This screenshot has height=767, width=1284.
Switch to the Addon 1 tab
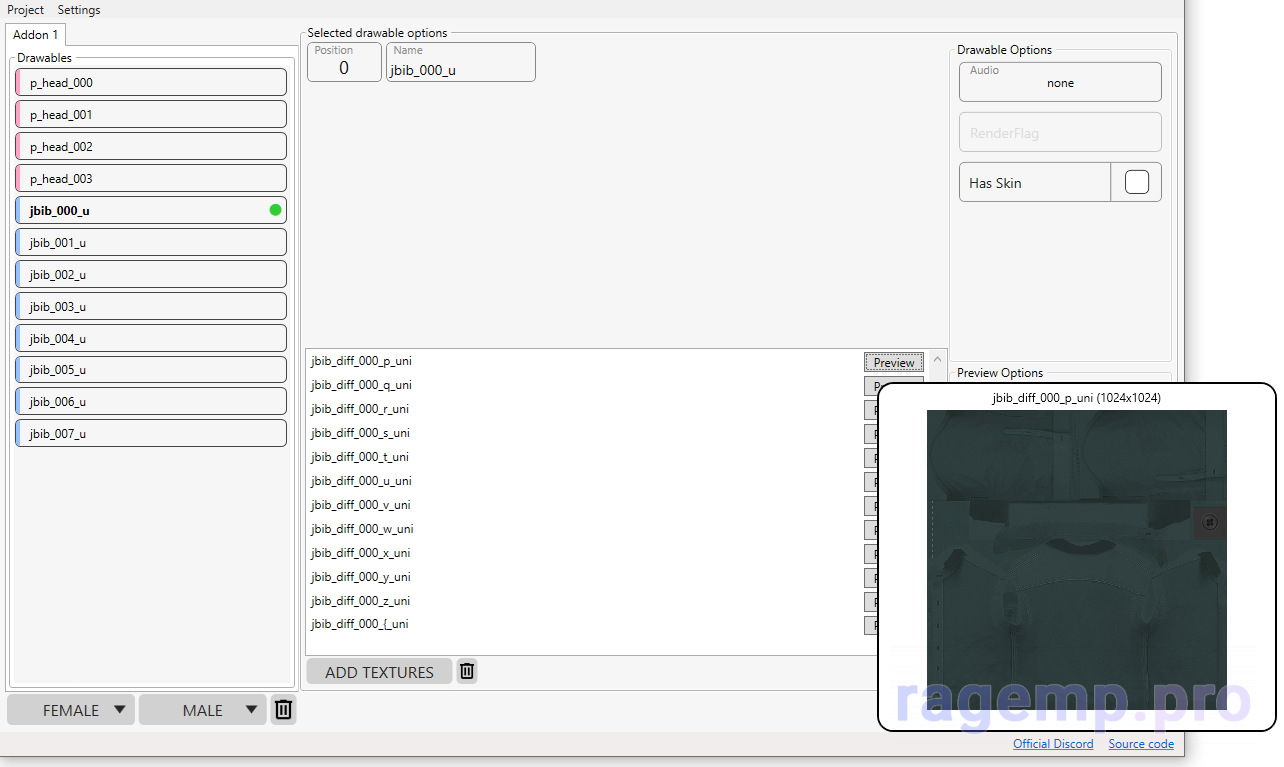[x=36, y=35]
